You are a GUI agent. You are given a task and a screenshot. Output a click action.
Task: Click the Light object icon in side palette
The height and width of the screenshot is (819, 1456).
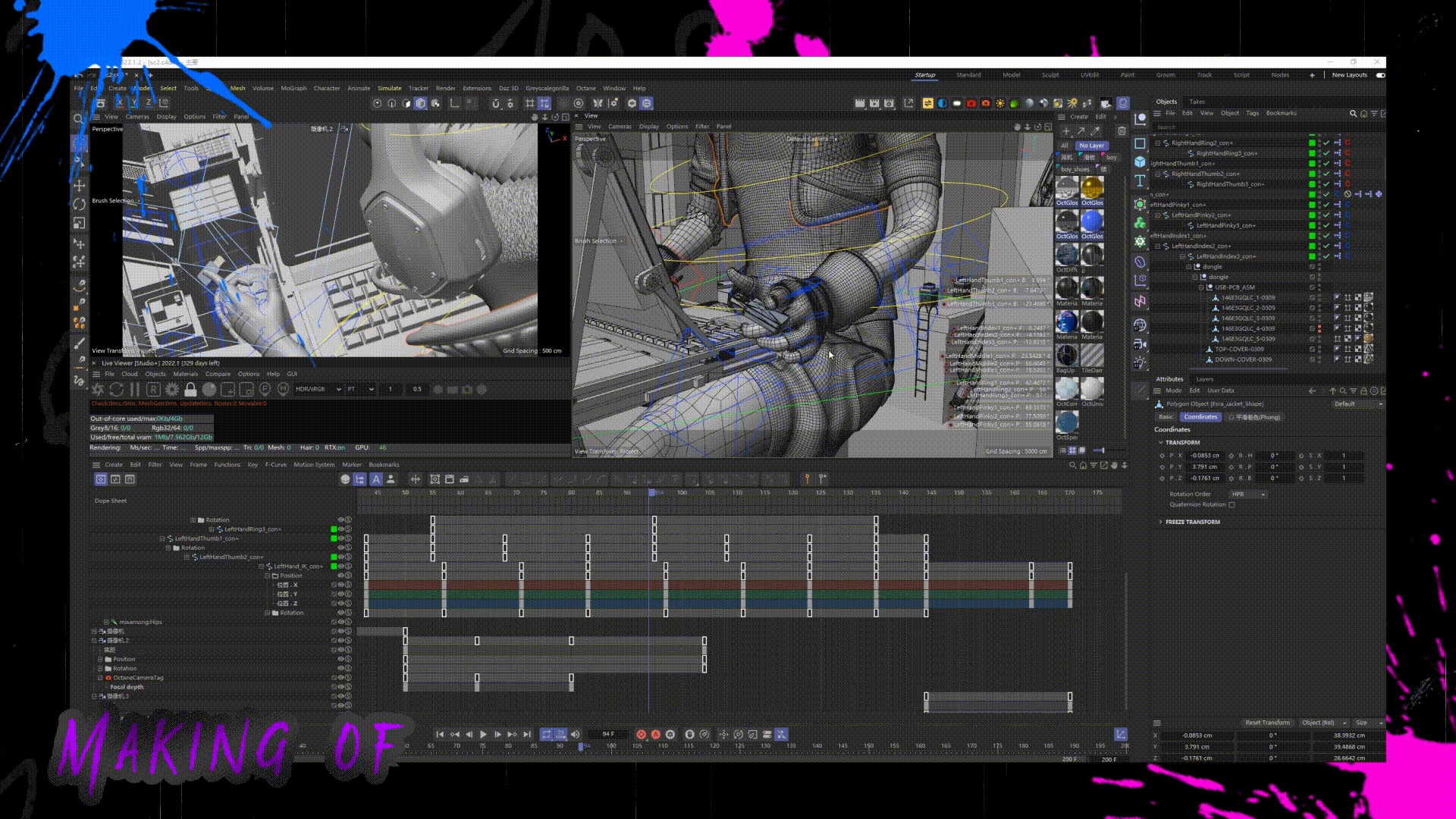pos(1140,364)
